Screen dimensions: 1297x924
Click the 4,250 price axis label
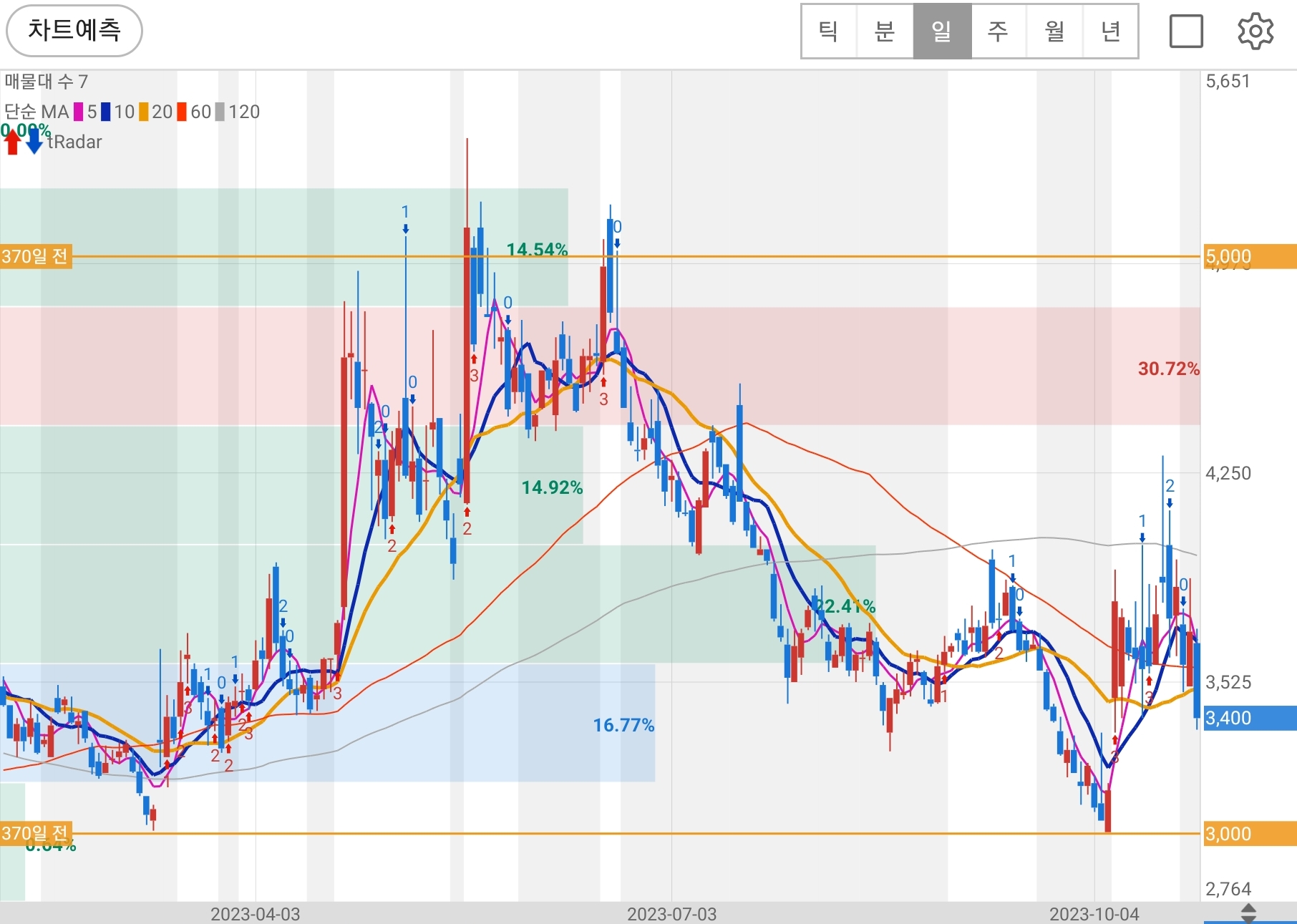click(1228, 473)
